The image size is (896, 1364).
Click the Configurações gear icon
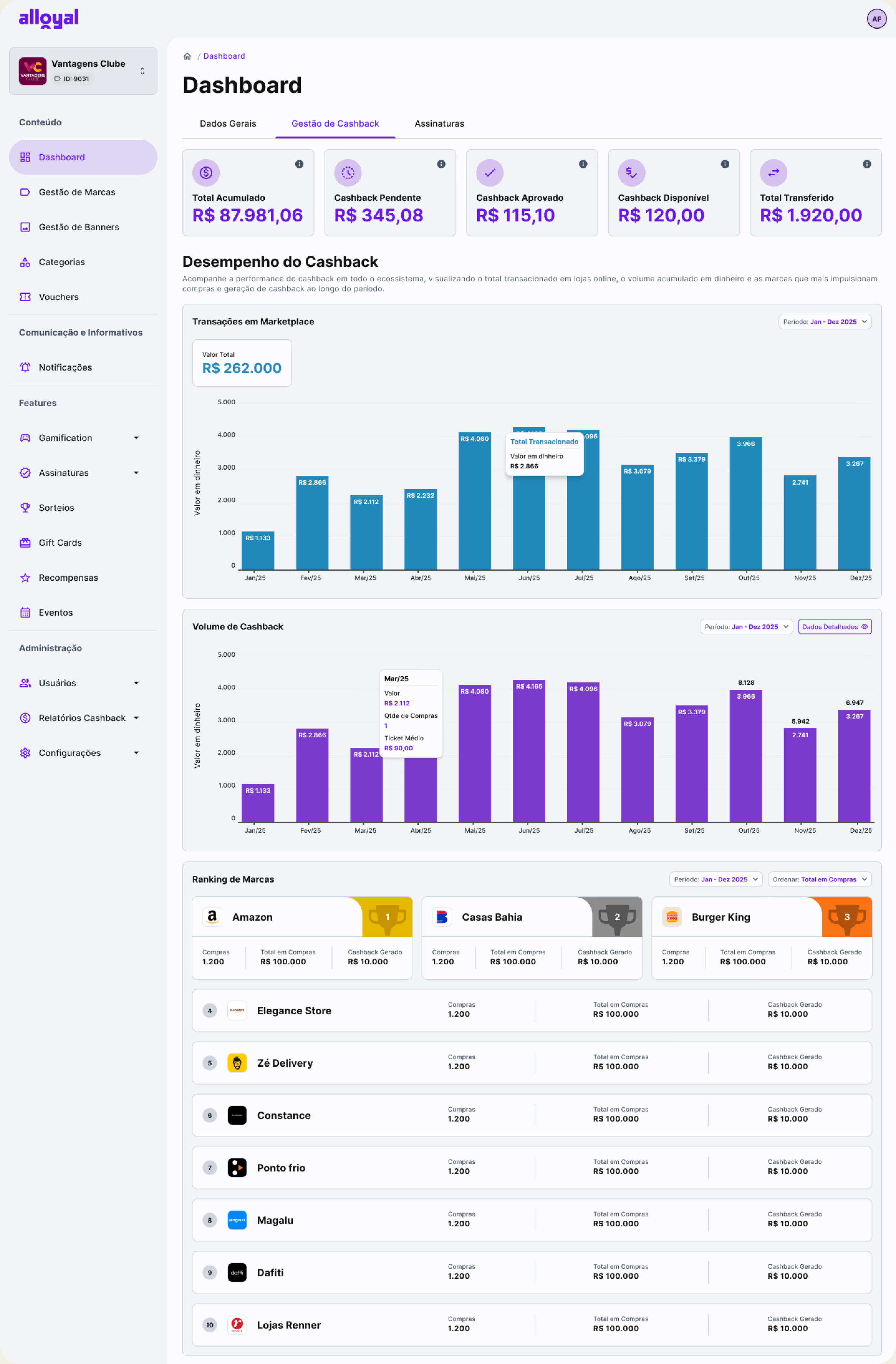click(x=25, y=753)
